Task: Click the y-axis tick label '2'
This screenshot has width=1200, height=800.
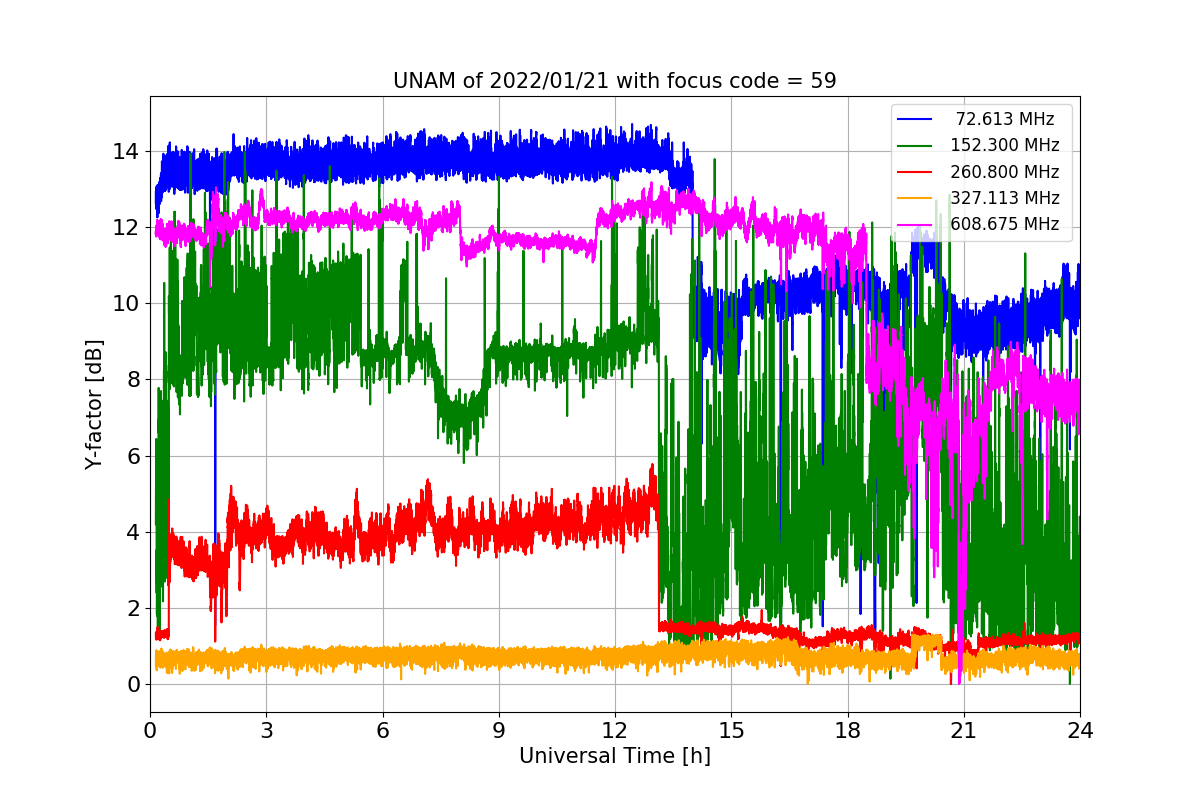Action: 132,609
